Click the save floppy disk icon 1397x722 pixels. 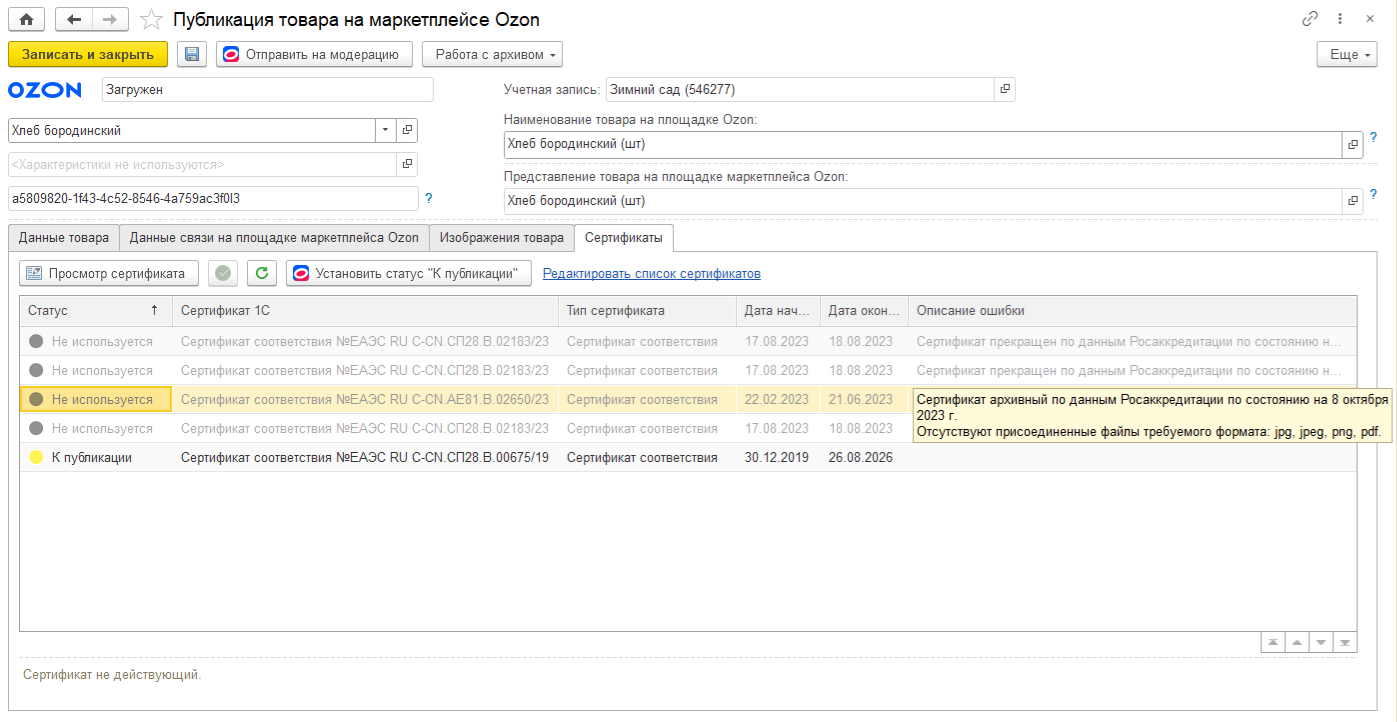click(192, 54)
